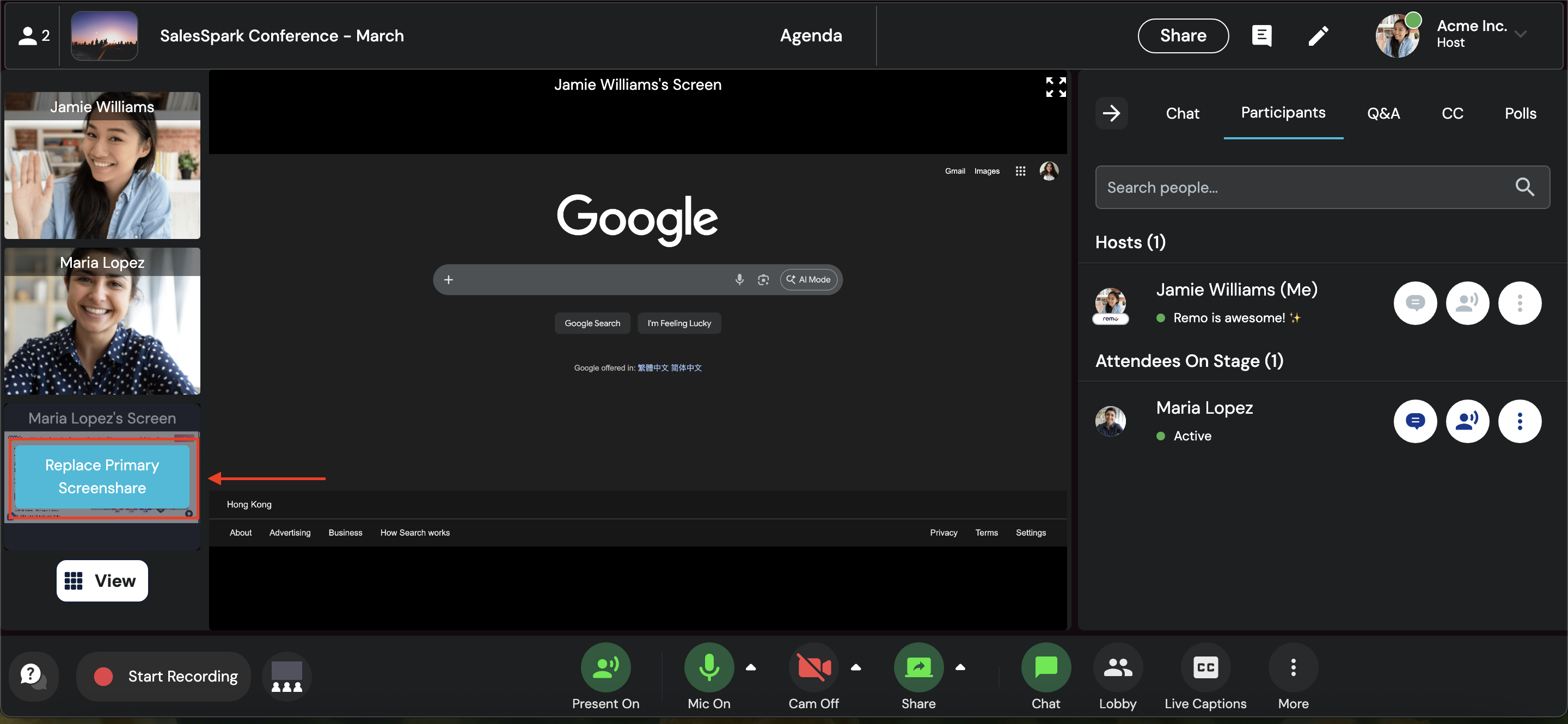Switch to the Polls tab

(1520, 113)
